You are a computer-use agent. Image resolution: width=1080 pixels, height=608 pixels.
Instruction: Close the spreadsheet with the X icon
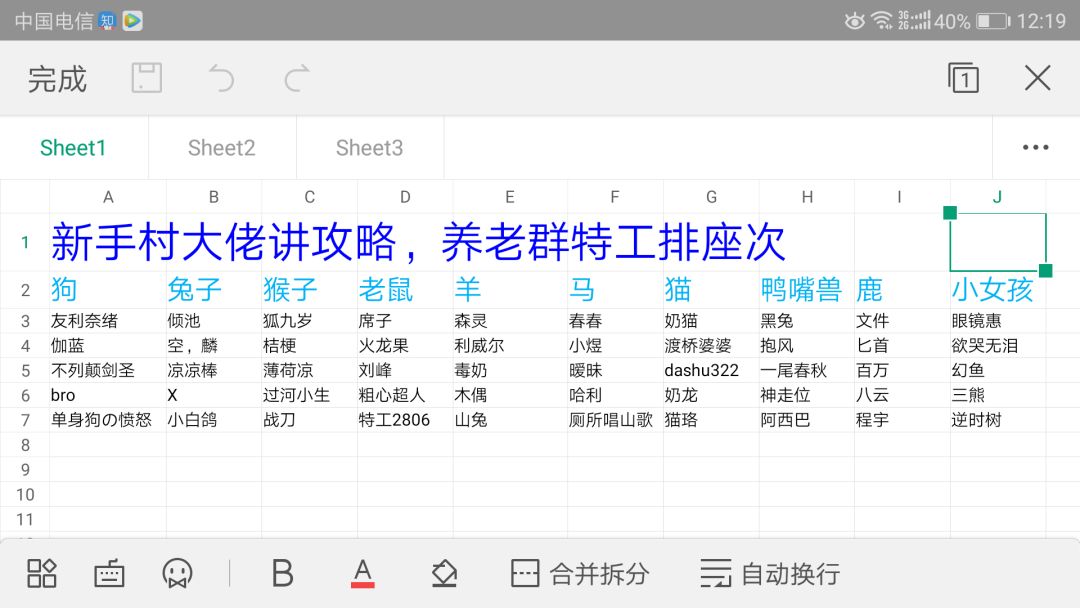point(1037,78)
